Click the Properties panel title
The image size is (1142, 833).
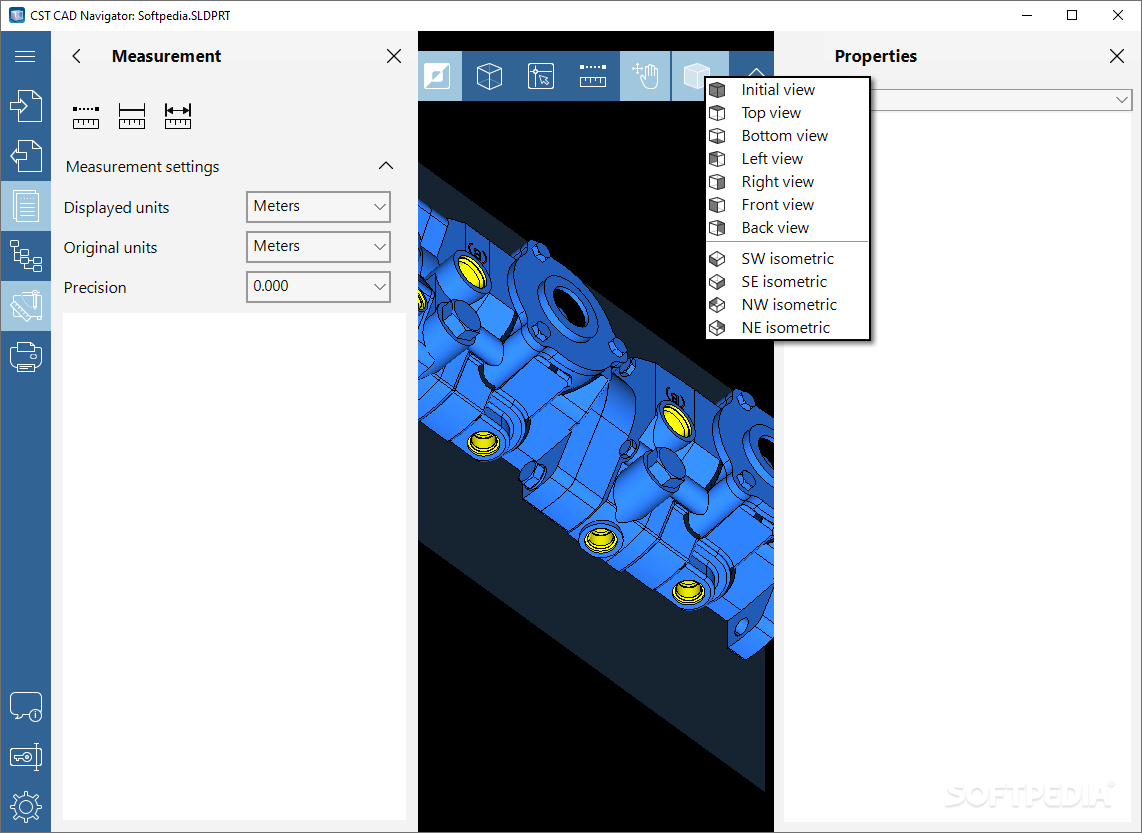point(875,56)
